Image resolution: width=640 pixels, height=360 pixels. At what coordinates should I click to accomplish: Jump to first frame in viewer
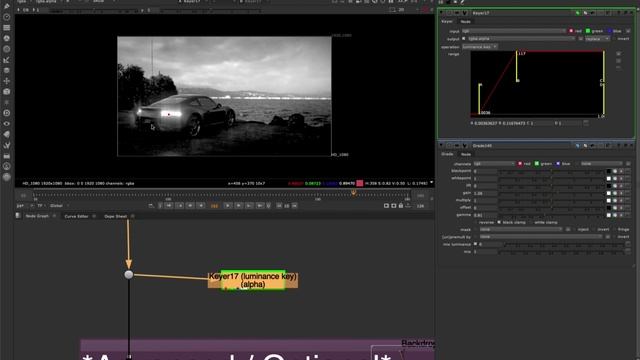169,206
